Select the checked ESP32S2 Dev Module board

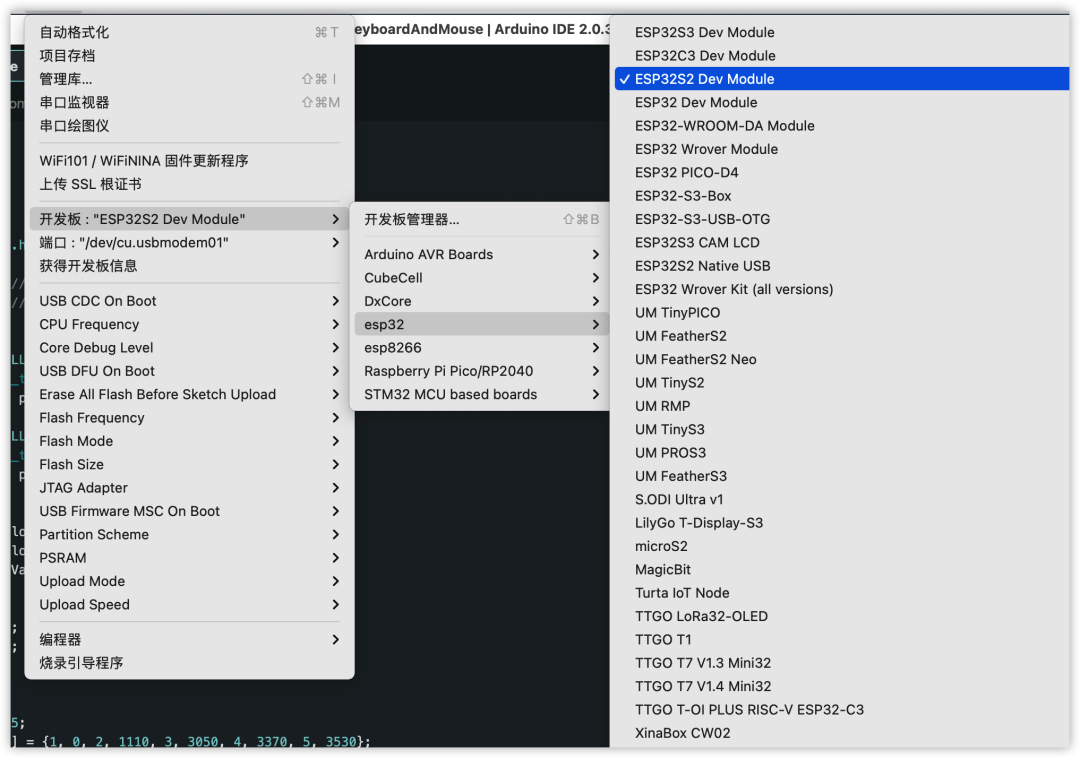[842, 79]
